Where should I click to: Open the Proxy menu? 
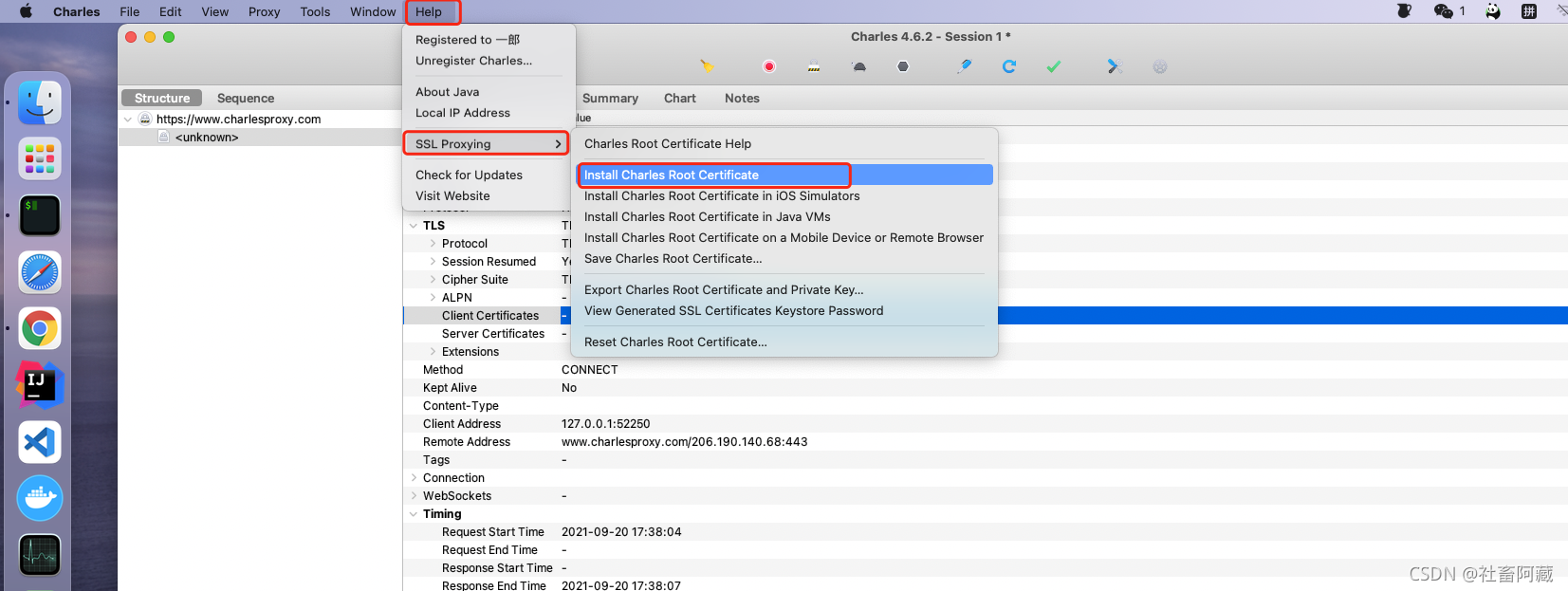[x=264, y=11]
